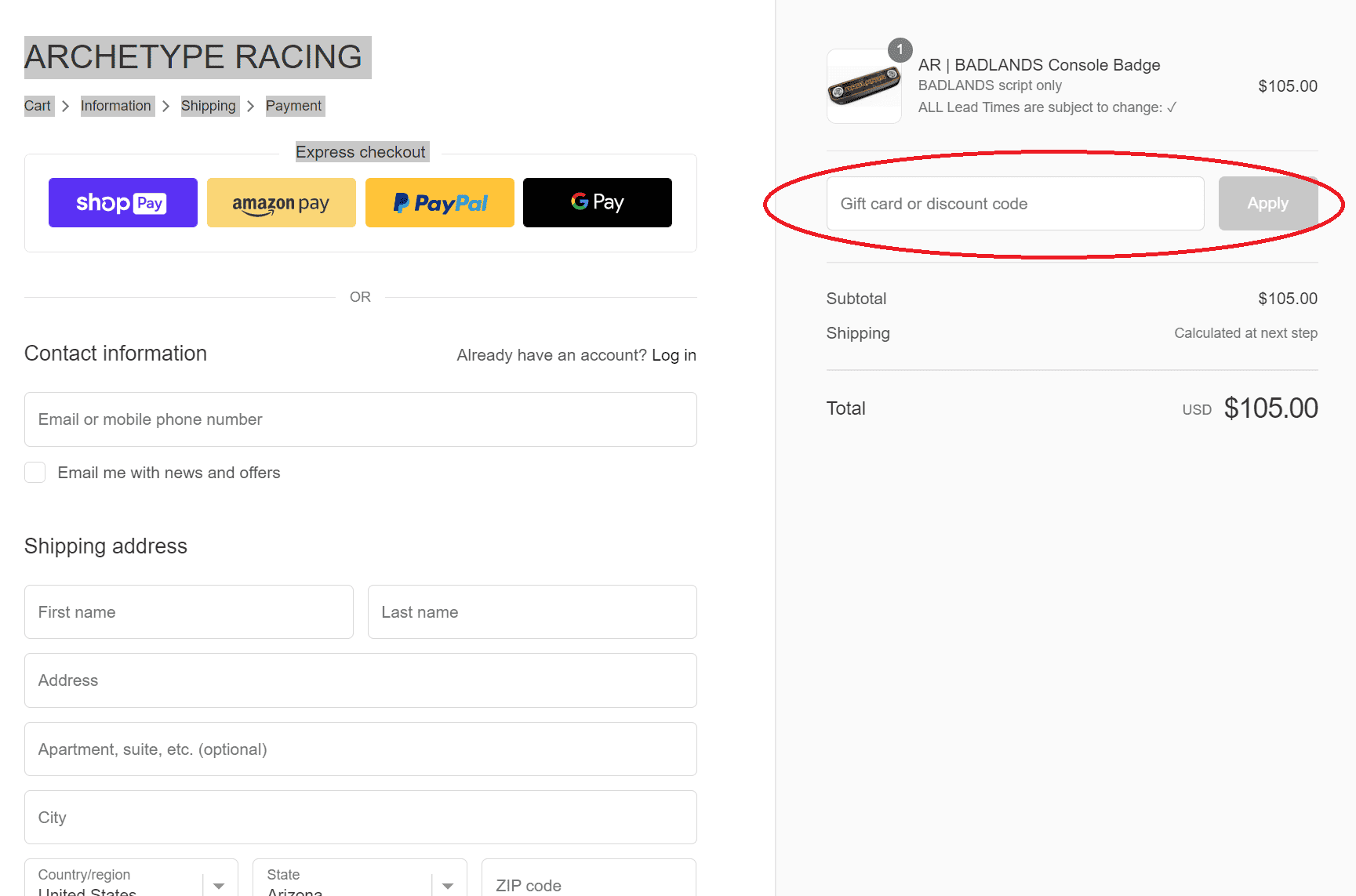Check out with Shop Pay
The width and height of the screenshot is (1356, 896).
click(x=123, y=202)
